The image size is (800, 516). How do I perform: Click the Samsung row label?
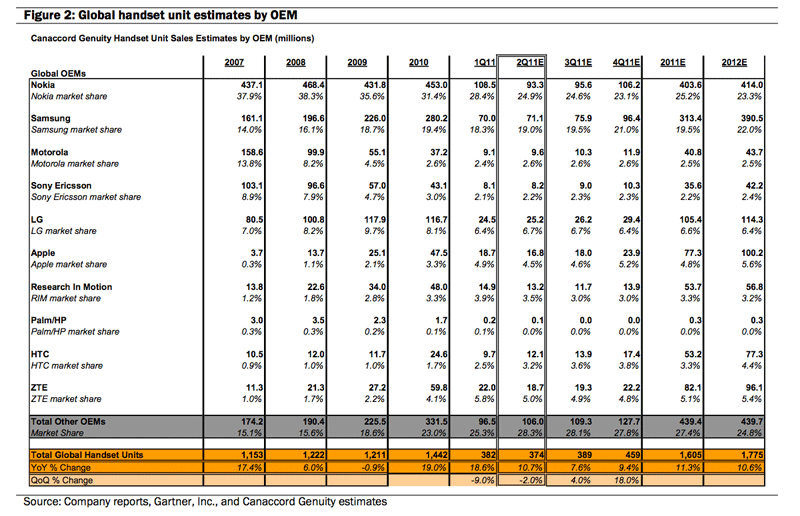click(51, 118)
